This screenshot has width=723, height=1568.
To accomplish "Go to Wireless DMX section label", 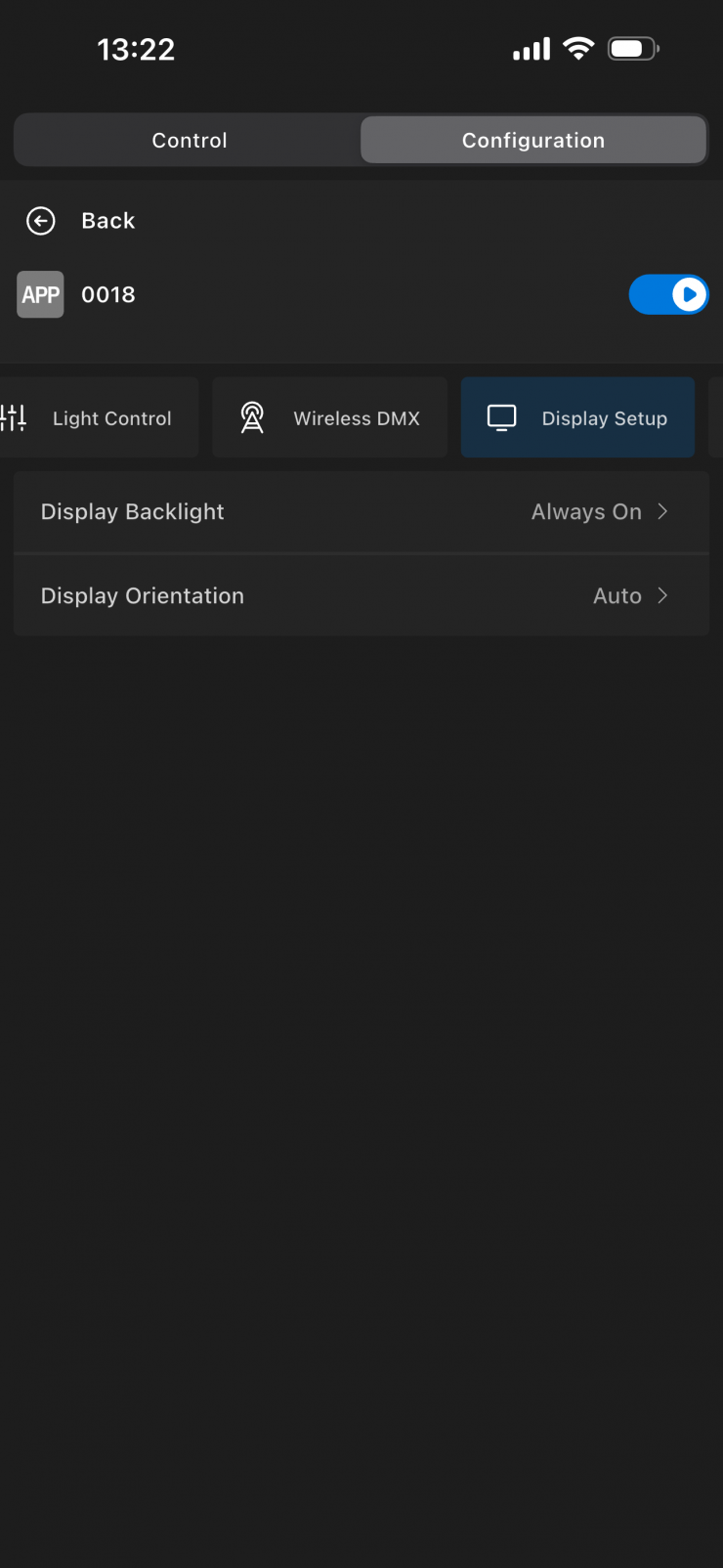I will coord(357,418).
